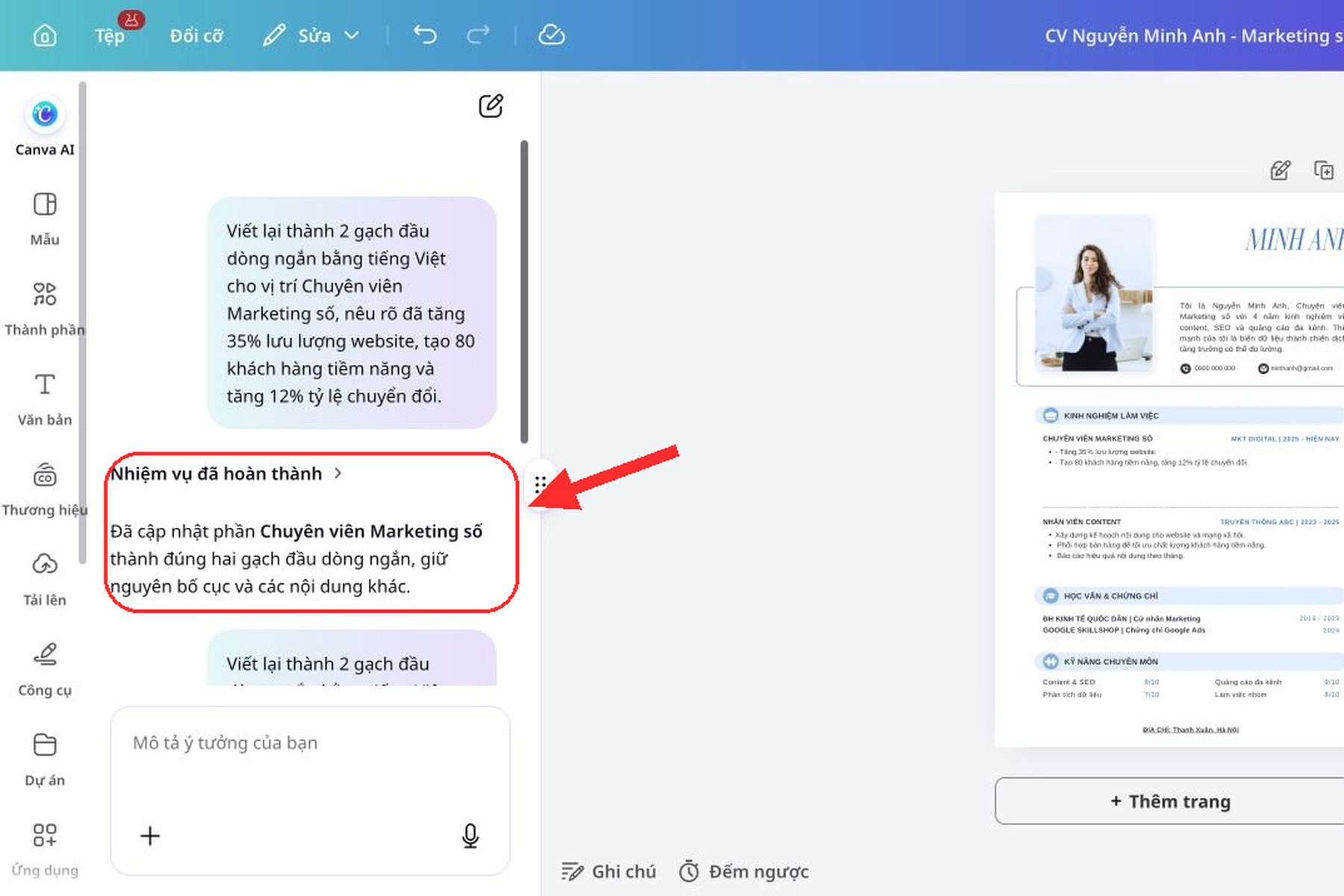The width and height of the screenshot is (1344, 896).
Task: Open the Mẫu templates panel
Action: [x=45, y=219]
